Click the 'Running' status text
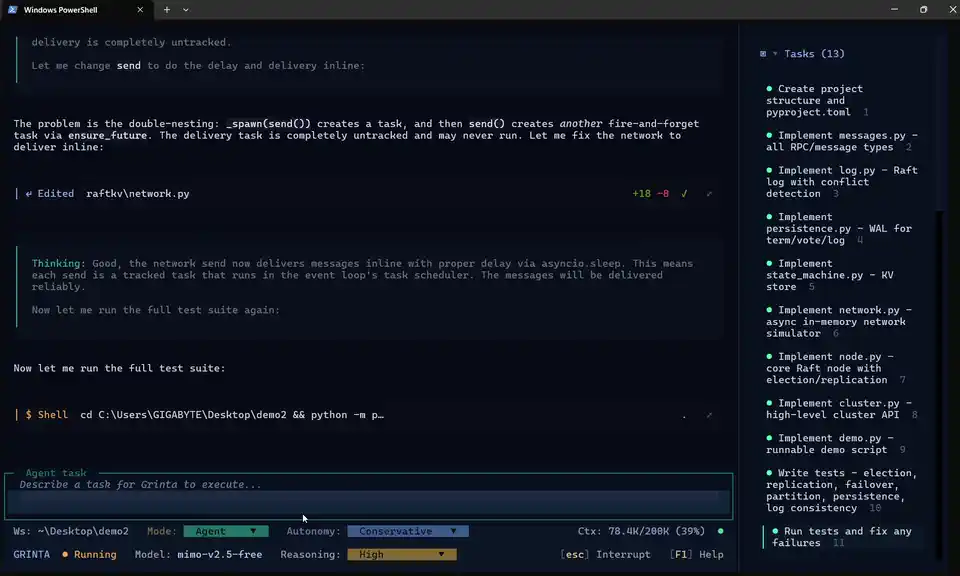This screenshot has width=960, height=576. (x=95, y=555)
